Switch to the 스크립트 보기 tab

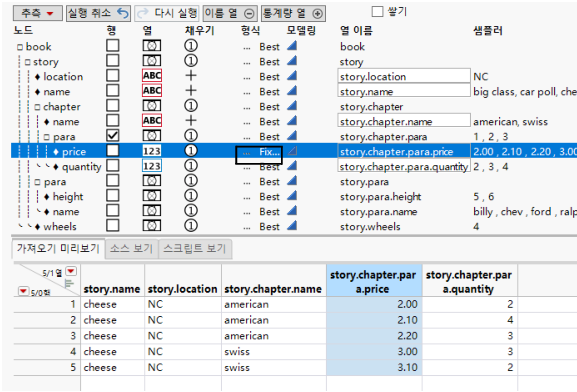click(x=195, y=248)
